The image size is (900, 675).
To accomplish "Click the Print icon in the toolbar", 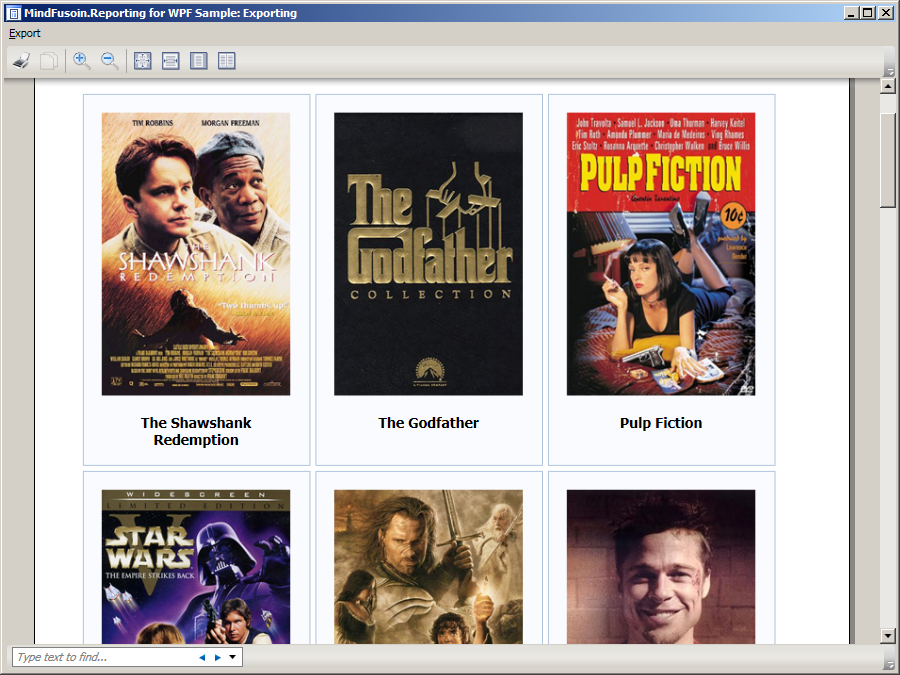I will pyautogui.click(x=21, y=61).
